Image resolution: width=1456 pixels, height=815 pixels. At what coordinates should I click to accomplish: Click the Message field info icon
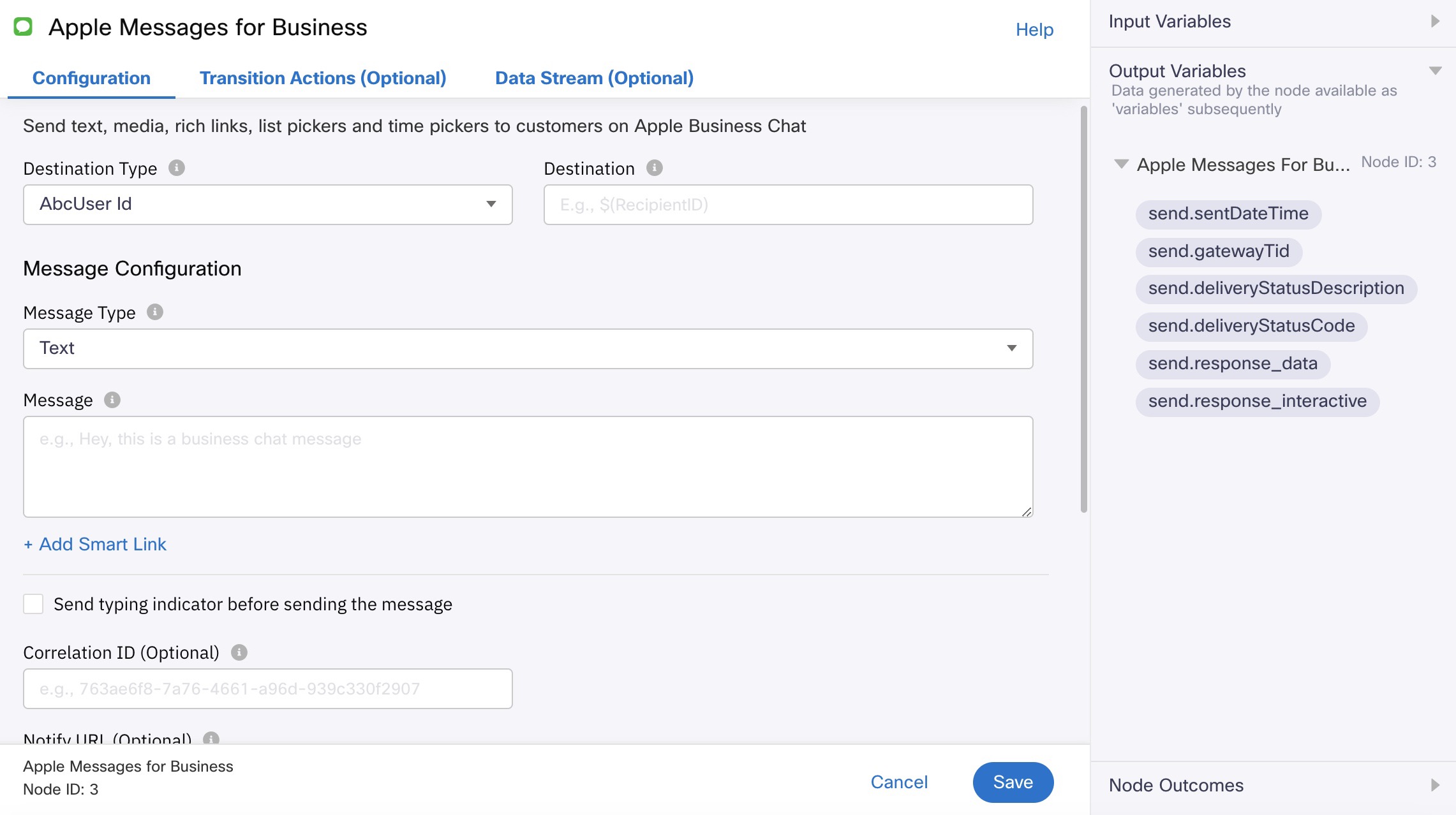(112, 400)
